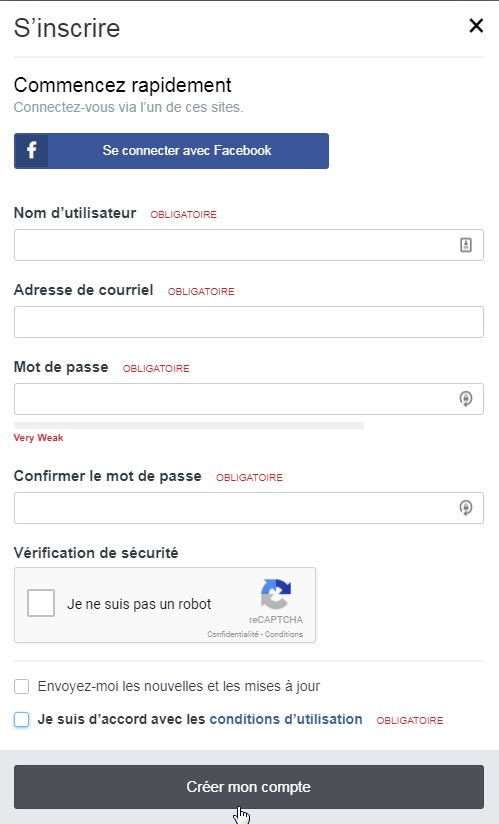This screenshot has height=824, width=499.
Task: Focus the Mot de passe input field
Action: (248, 399)
